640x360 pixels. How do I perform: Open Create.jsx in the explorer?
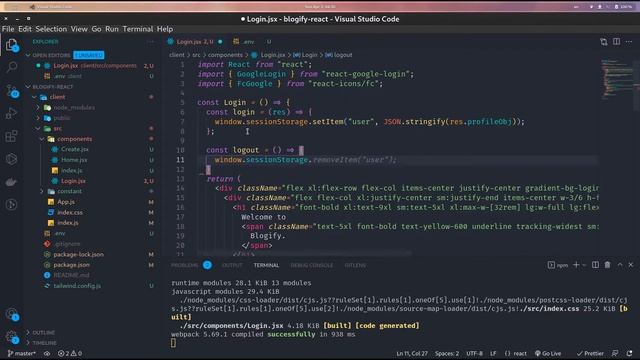75,149
